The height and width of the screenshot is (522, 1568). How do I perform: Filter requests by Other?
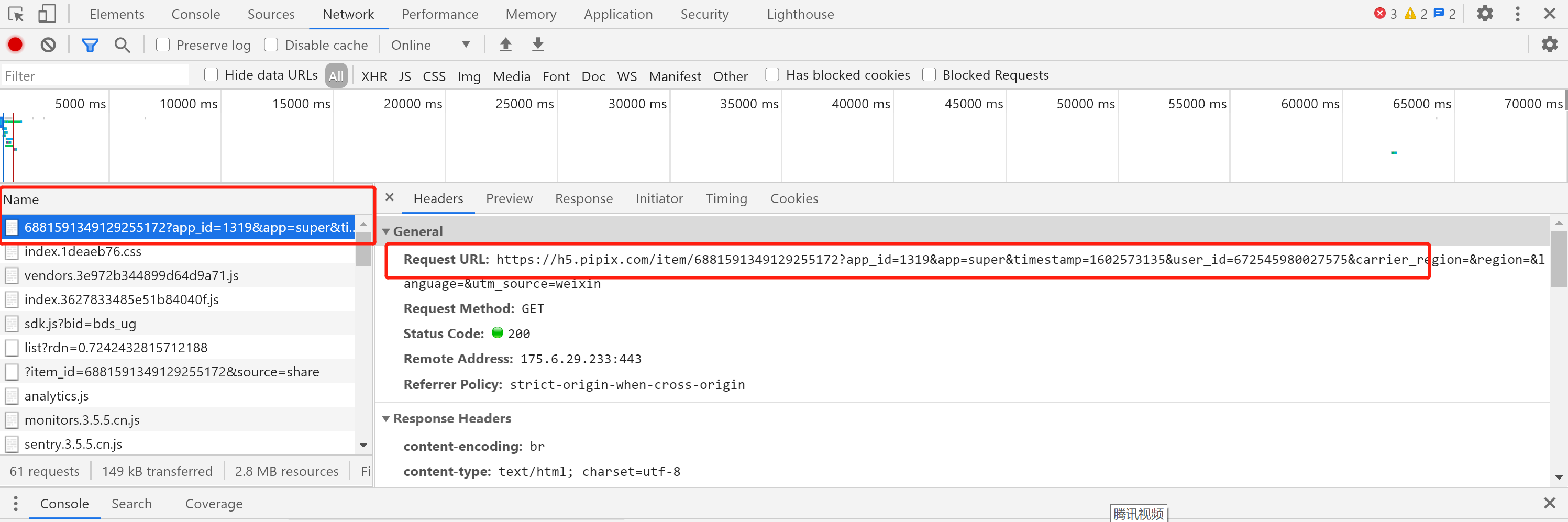730,76
